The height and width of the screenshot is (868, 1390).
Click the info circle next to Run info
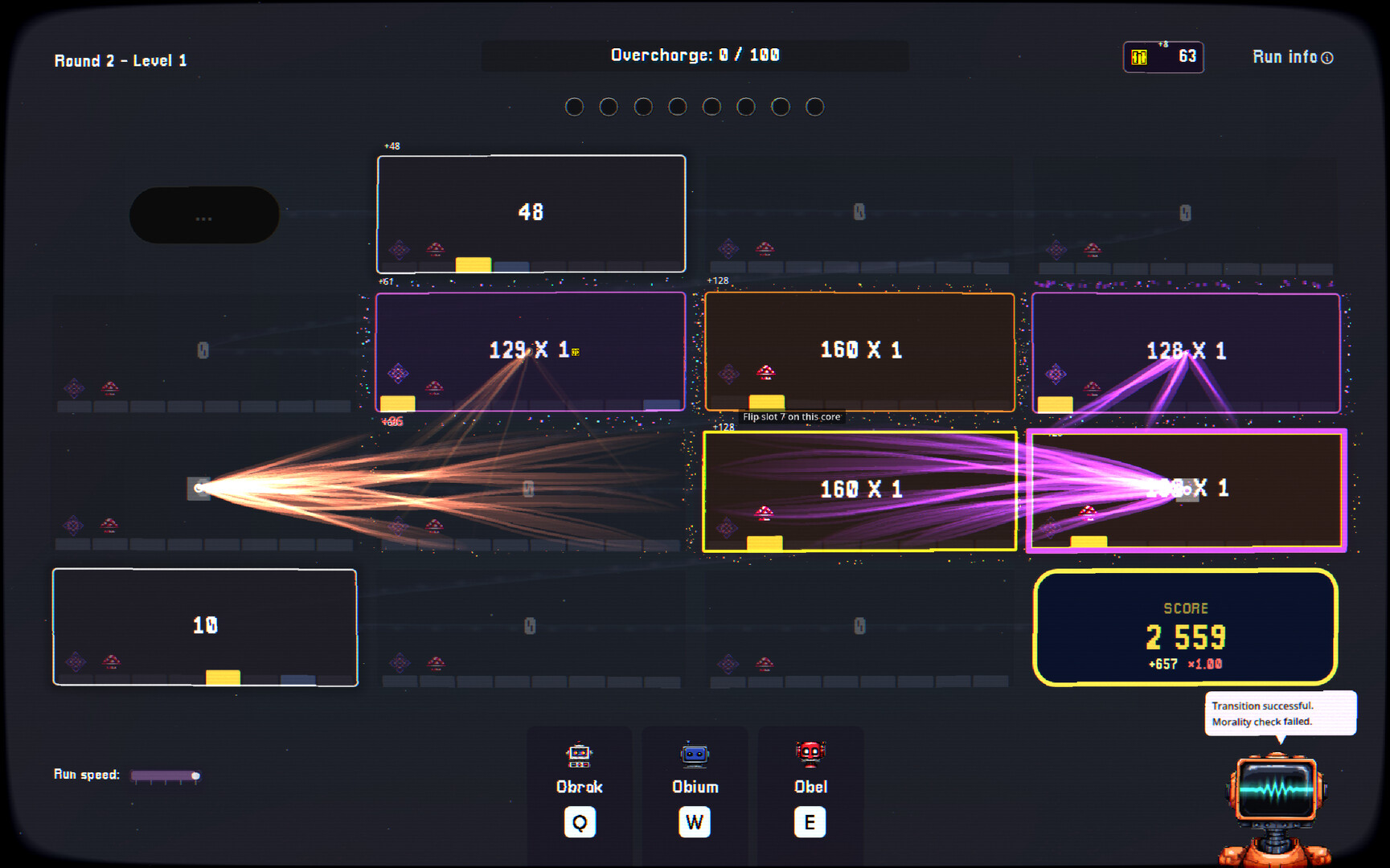(x=1328, y=57)
